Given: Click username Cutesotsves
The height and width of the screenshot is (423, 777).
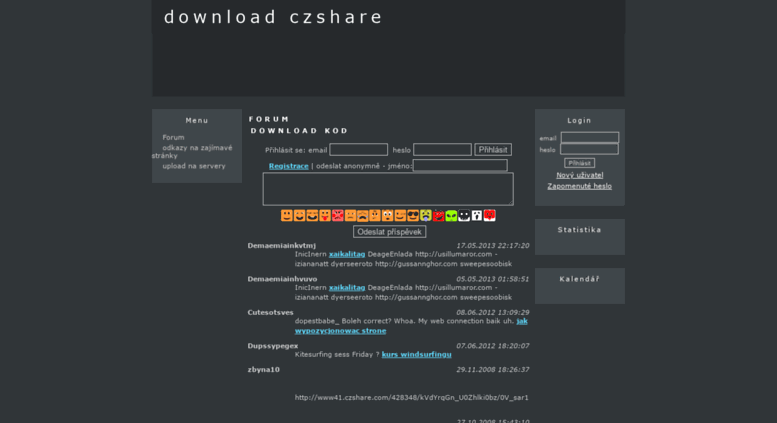Looking at the screenshot, I should point(271,313).
